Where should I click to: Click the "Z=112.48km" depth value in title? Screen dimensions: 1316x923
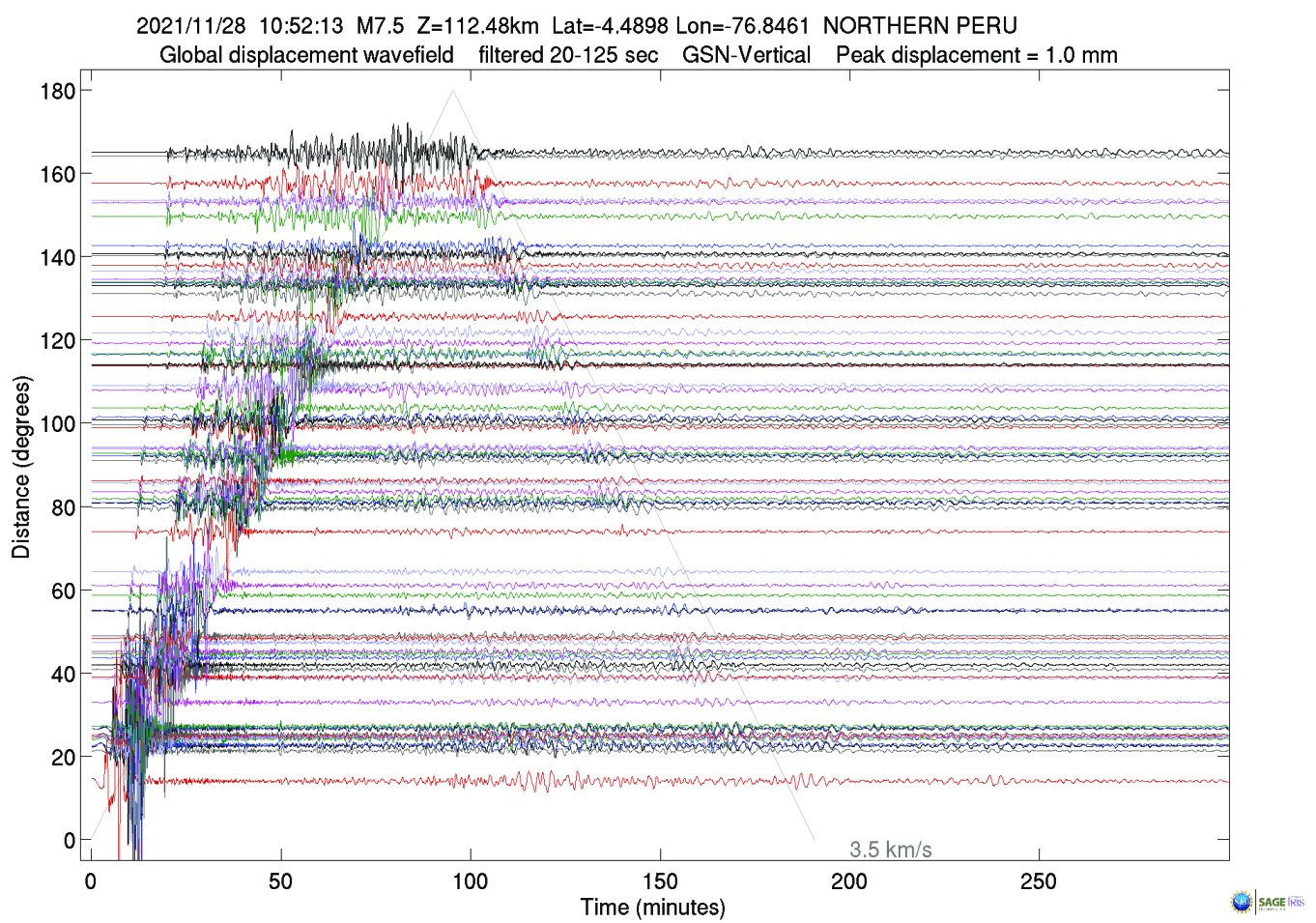477,26
